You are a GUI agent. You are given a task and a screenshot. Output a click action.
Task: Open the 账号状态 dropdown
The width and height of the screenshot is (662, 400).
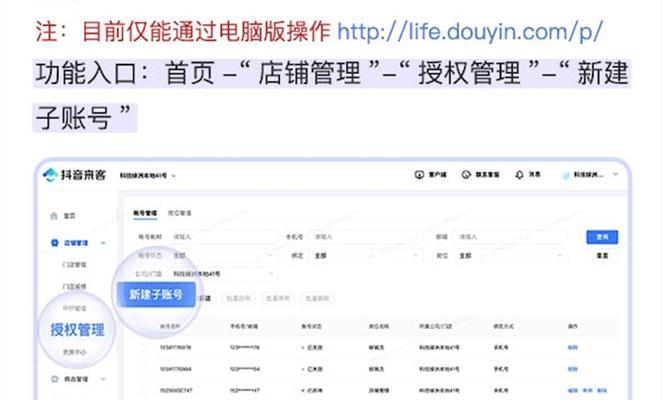click(222, 256)
